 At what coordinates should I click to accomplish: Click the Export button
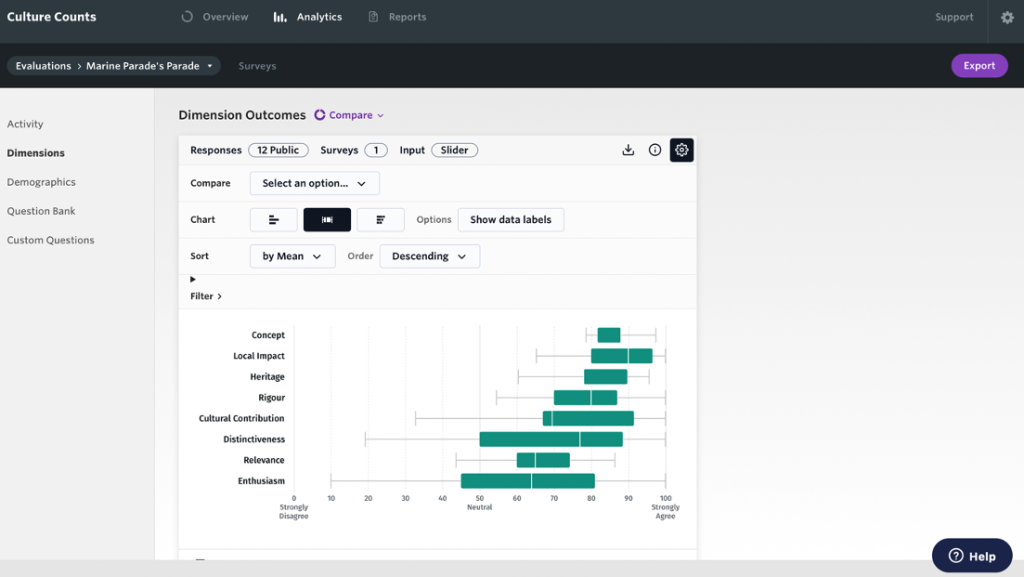pyautogui.click(x=978, y=65)
